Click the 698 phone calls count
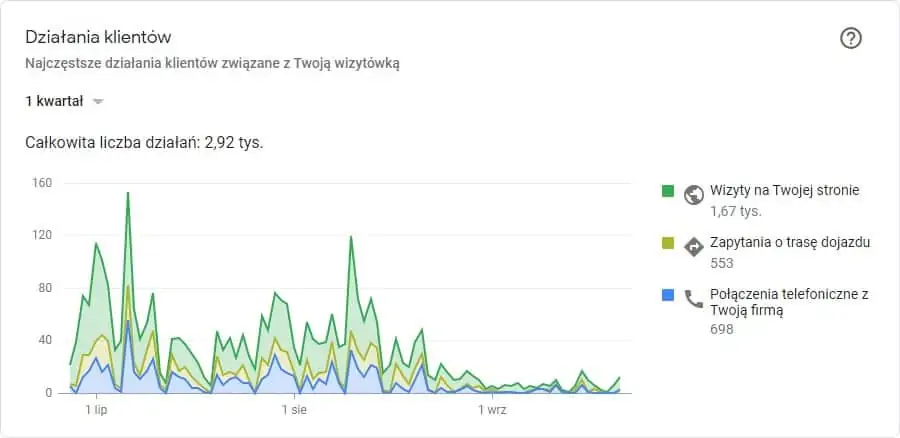900x438 pixels. [722, 329]
